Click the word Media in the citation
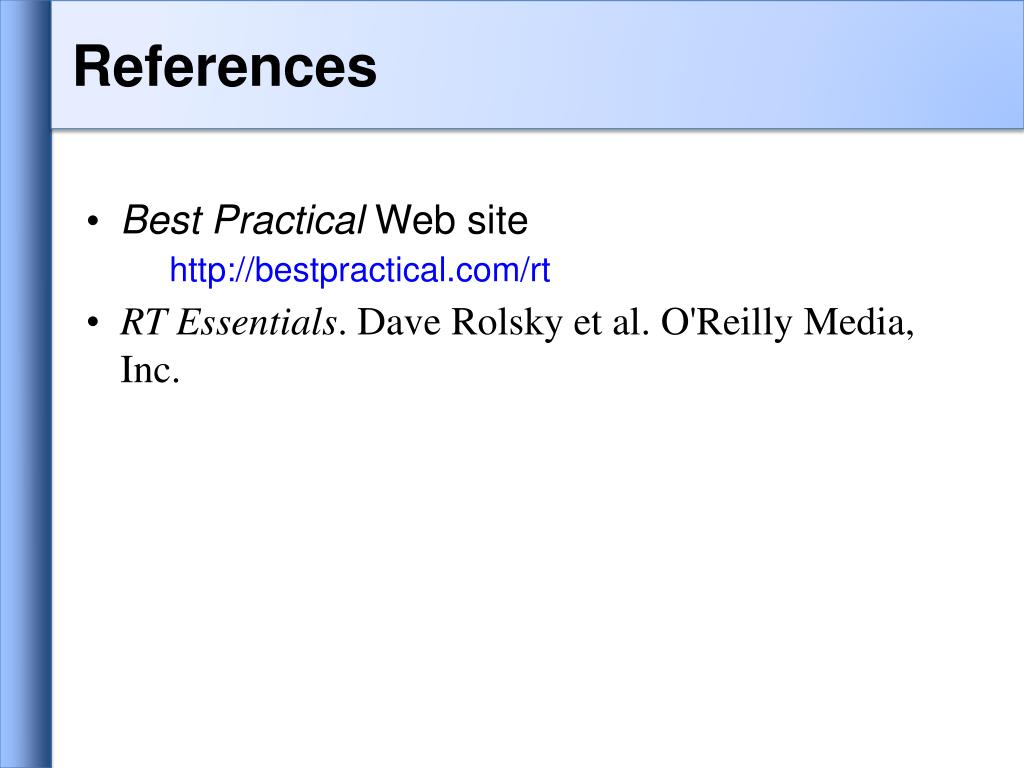The image size is (1024, 768). 858,322
